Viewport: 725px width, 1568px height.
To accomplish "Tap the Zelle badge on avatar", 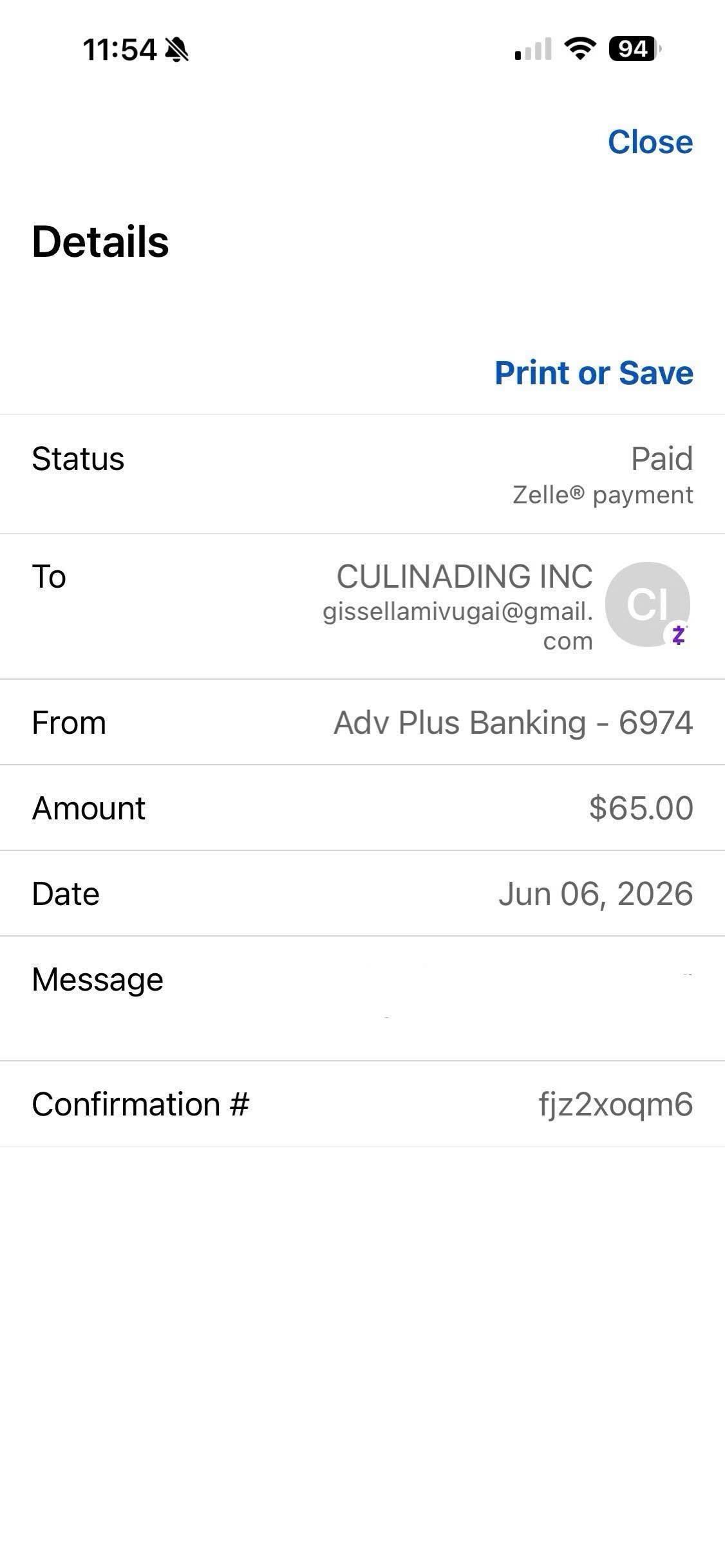I will click(x=678, y=635).
